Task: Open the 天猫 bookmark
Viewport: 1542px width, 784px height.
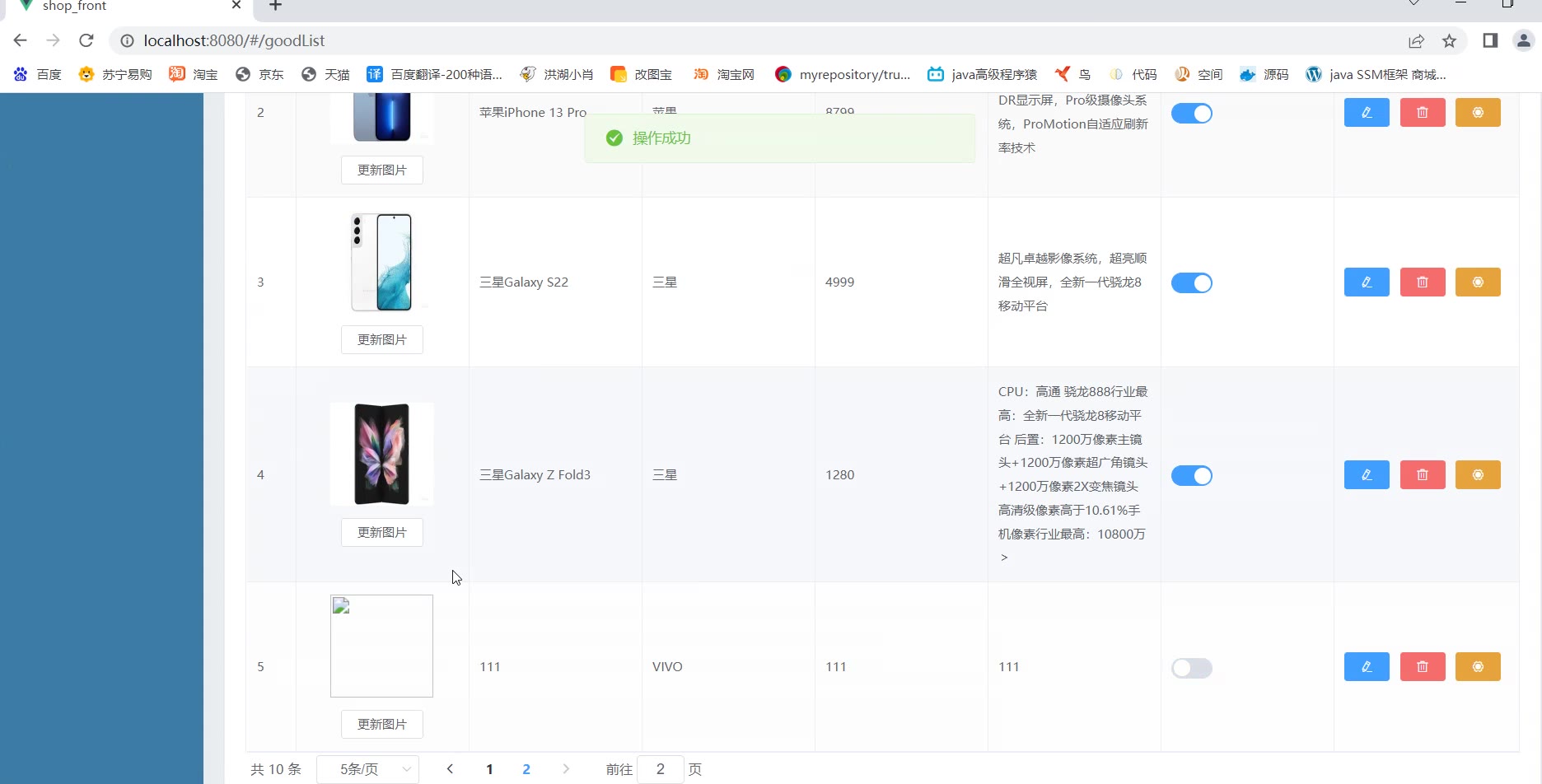Action: pos(325,75)
